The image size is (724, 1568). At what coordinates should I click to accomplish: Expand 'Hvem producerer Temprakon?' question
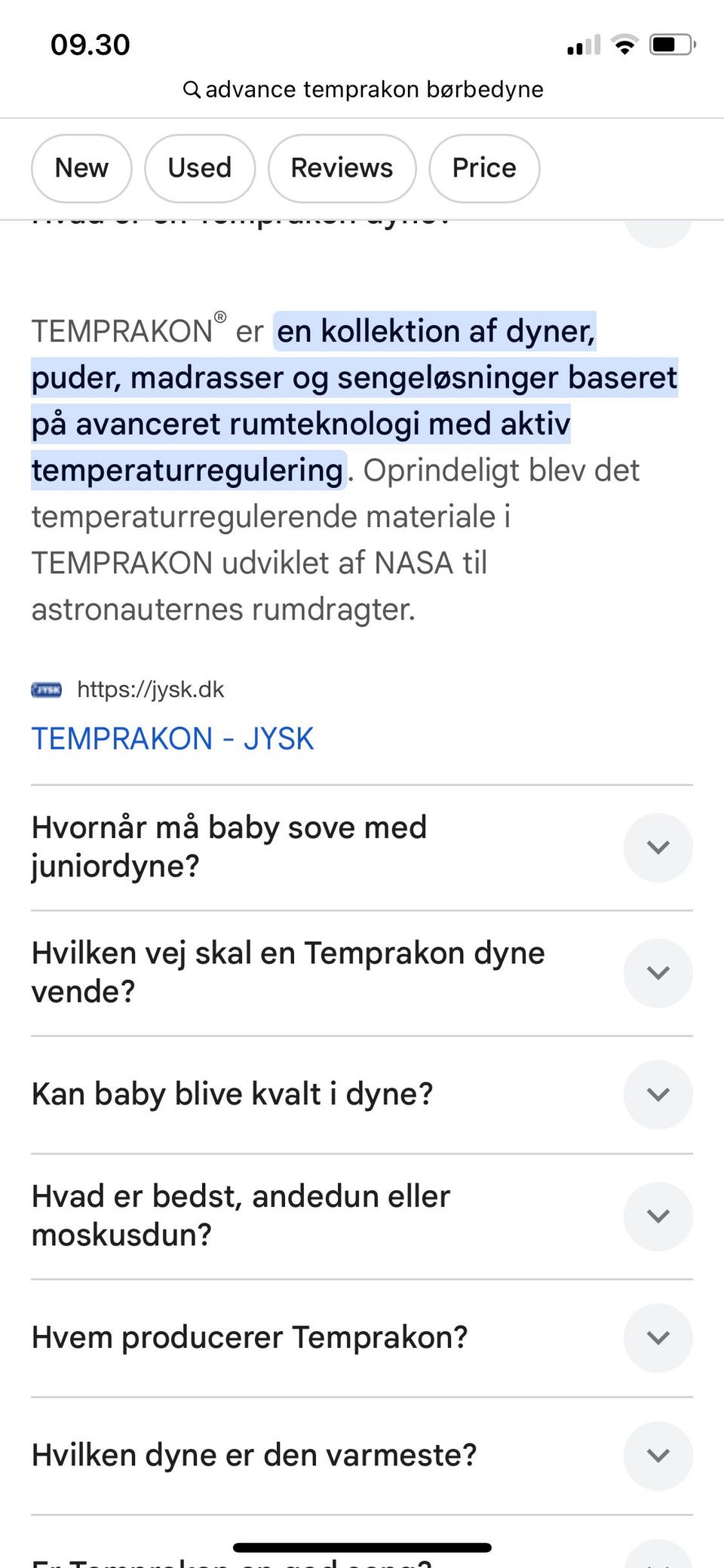click(x=658, y=1337)
